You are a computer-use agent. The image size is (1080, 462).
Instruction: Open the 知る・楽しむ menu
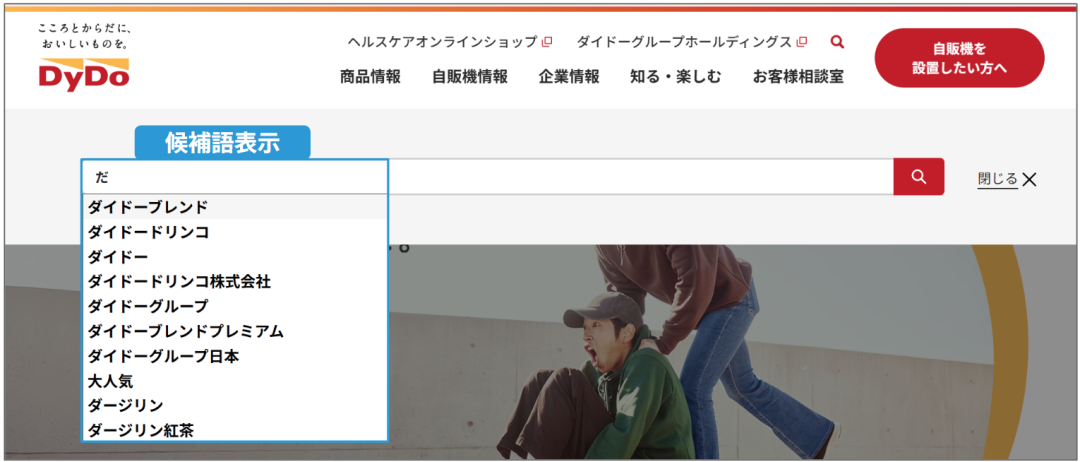pyautogui.click(x=676, y=76)
